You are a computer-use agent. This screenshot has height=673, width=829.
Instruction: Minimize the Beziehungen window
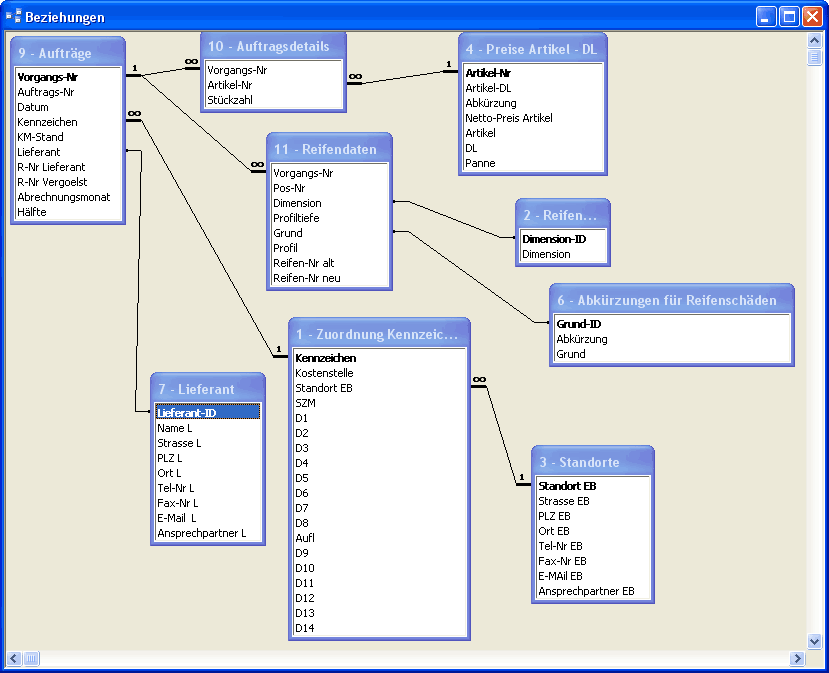click(x=765, y=17)
